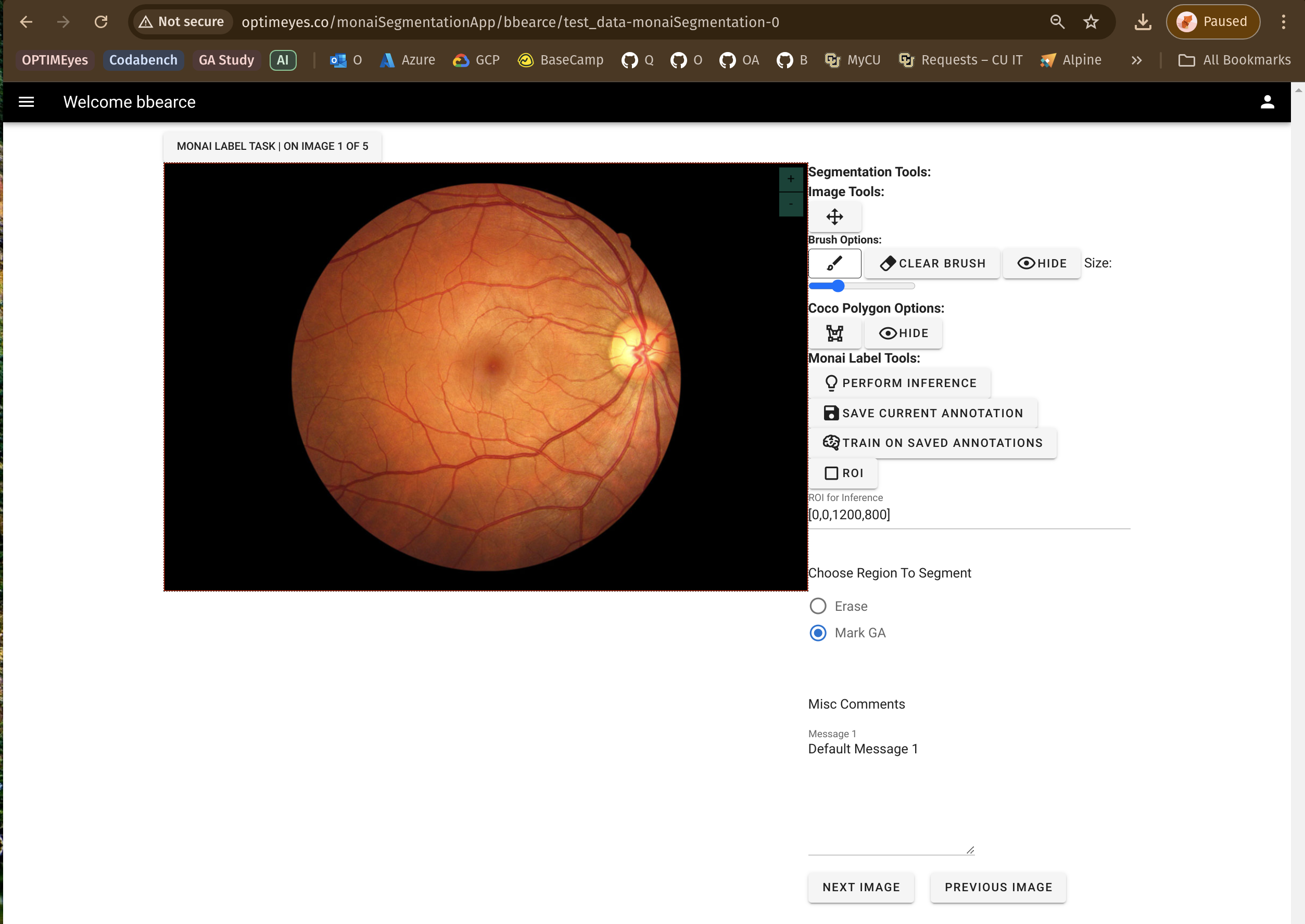Open the Alpine bookmark
Viewport: 1305px width, 924px height.
[1071, 60]
